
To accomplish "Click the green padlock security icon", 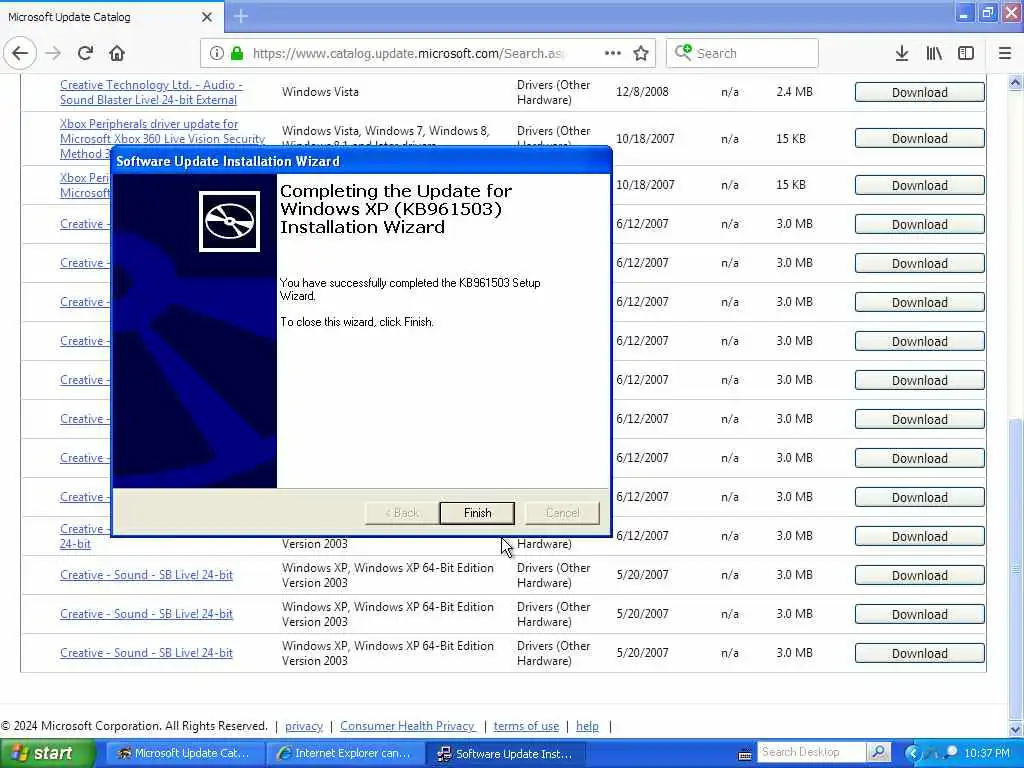I will pos(237,54).
